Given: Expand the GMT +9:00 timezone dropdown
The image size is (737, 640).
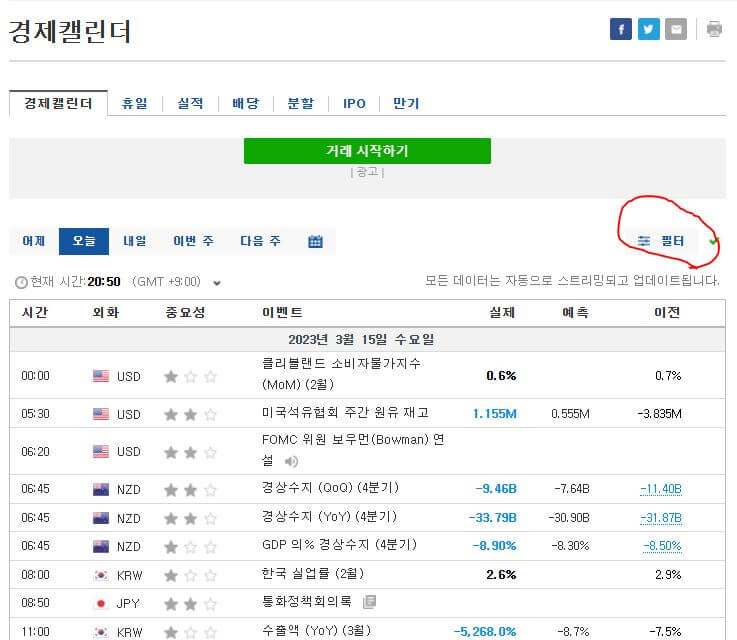Looking at the screenshot, I should [x=217, y=283].
